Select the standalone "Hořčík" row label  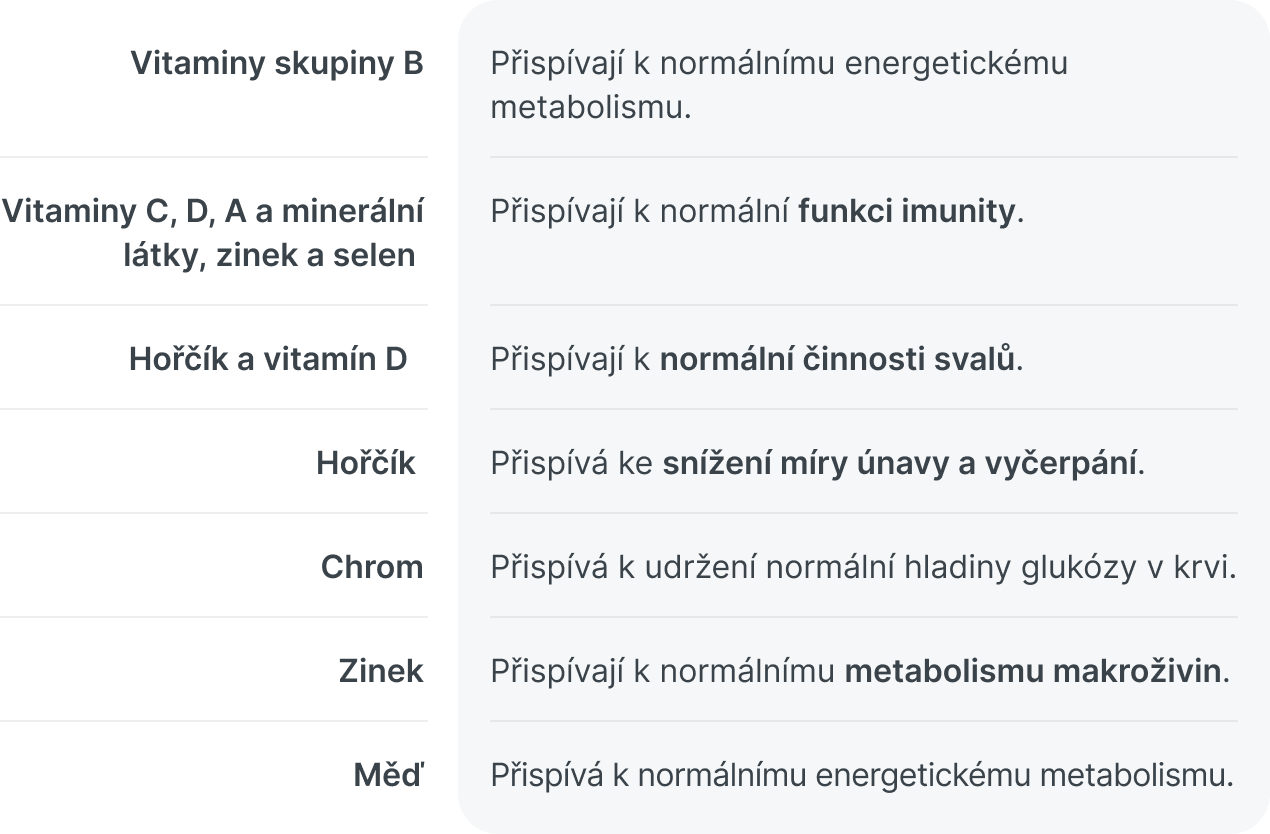[x=366, y=463]
